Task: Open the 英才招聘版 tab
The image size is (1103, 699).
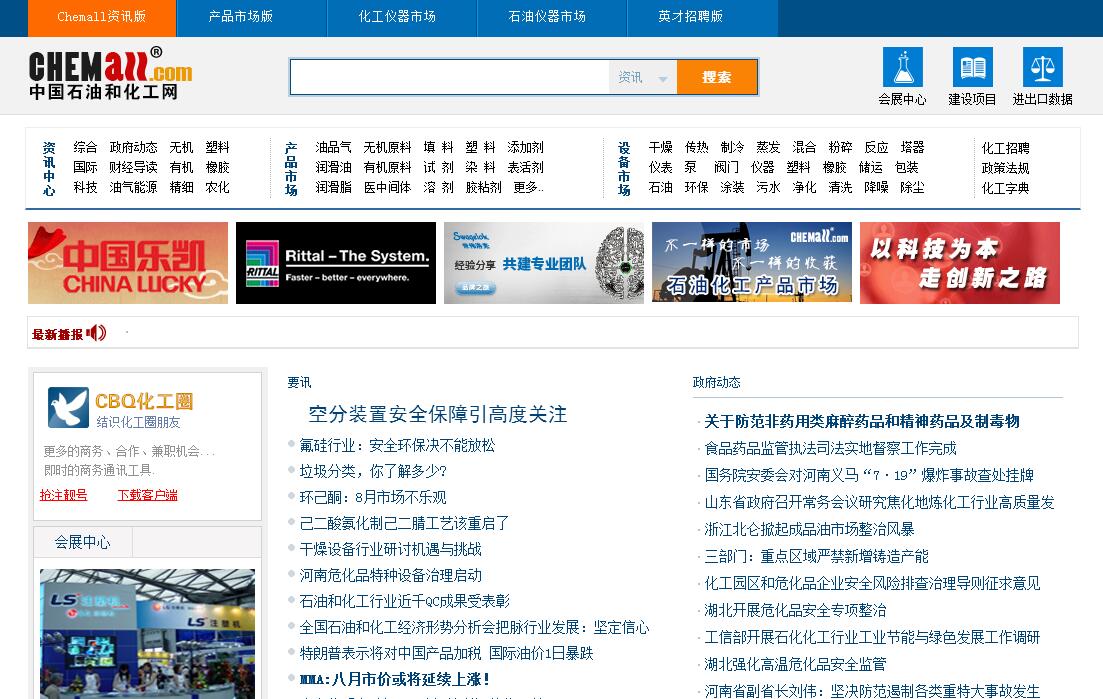Action: pos(690,17)
